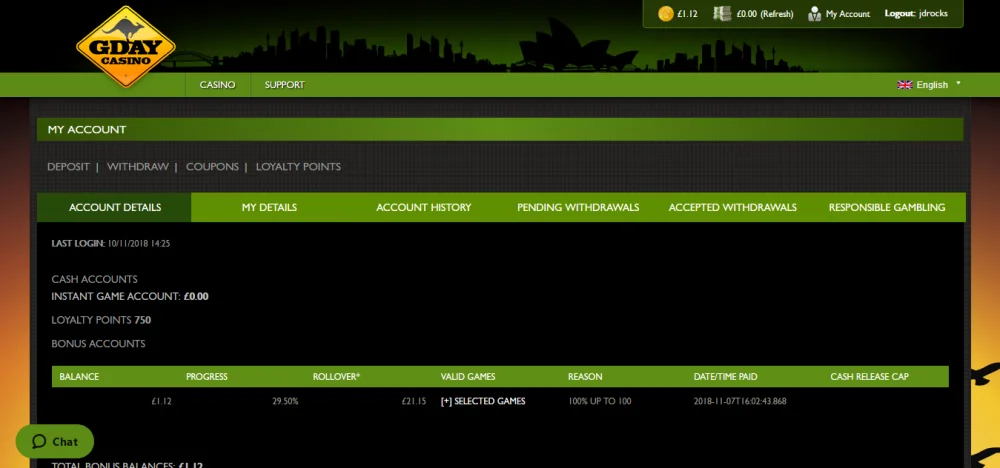Click the gold coin bonus balance icon

(666, 13)
